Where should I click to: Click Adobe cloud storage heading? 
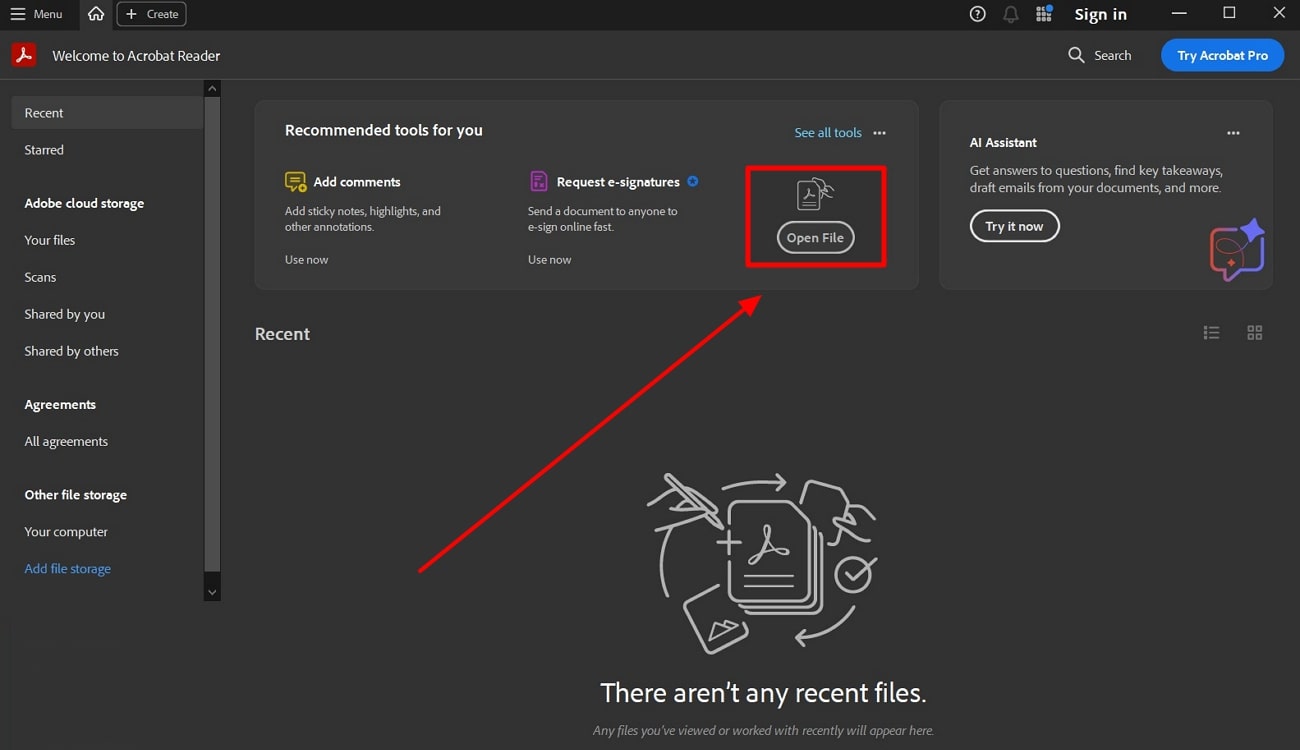84,203
